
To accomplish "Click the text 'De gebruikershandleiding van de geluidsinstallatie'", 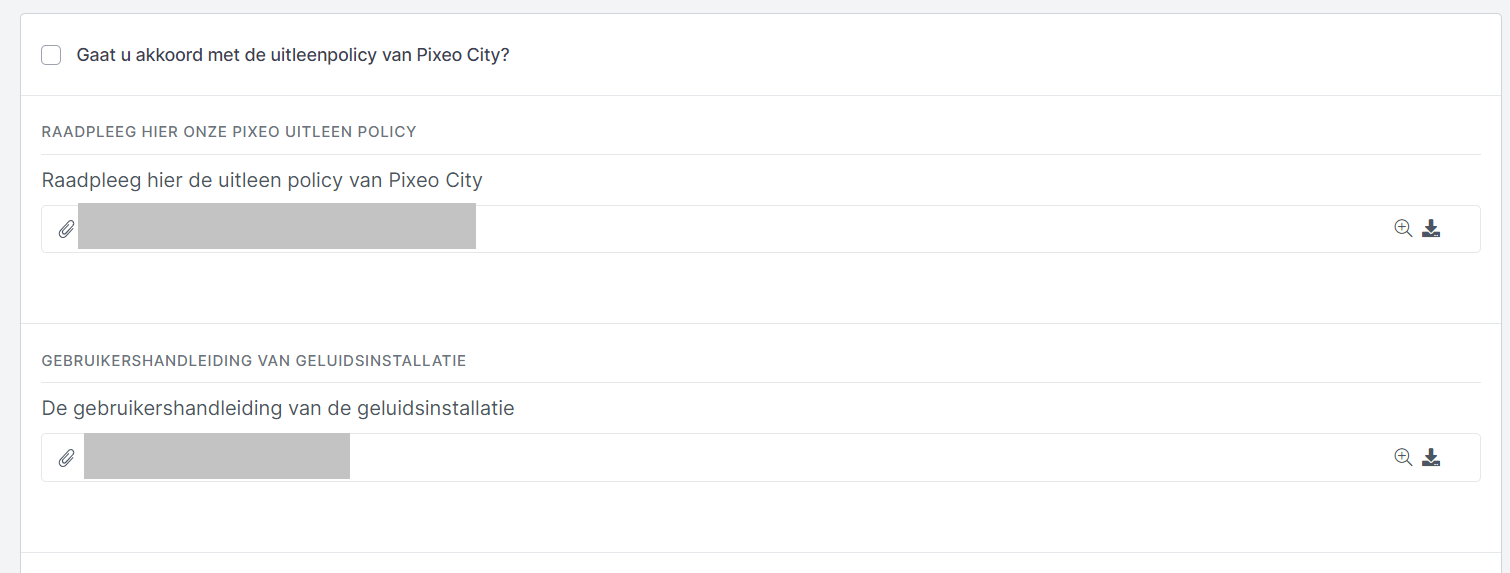I will click(278, 409).
